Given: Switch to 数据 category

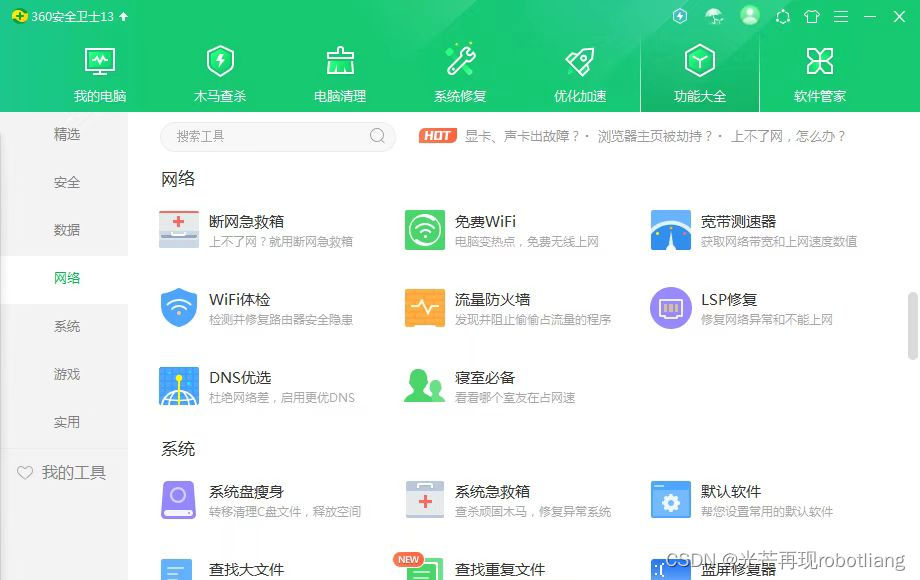Looking at the screenshot, I should [x=66, y=230].
